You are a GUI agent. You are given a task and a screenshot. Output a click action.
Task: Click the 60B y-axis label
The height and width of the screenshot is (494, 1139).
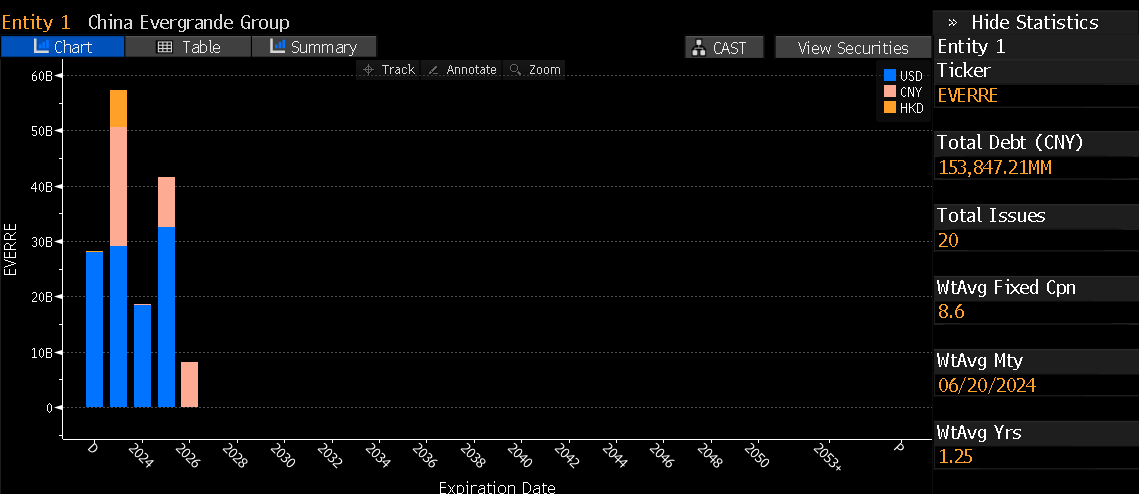tap(40, 75)
